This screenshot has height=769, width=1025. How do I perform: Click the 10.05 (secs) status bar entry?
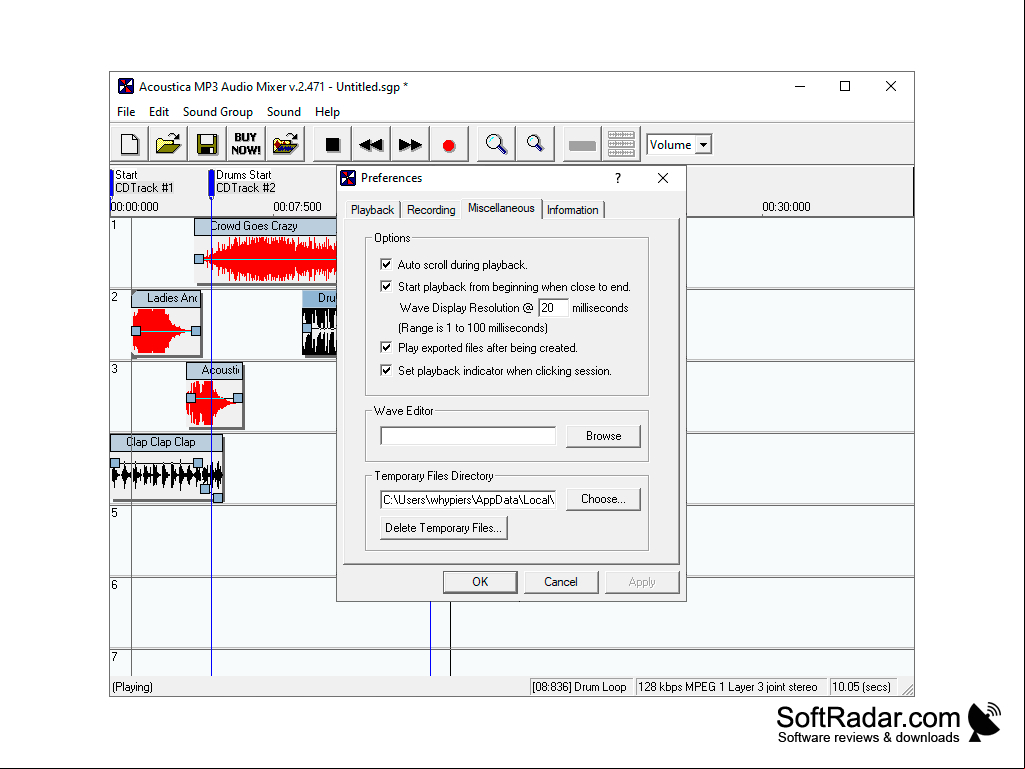pos(862,687)
